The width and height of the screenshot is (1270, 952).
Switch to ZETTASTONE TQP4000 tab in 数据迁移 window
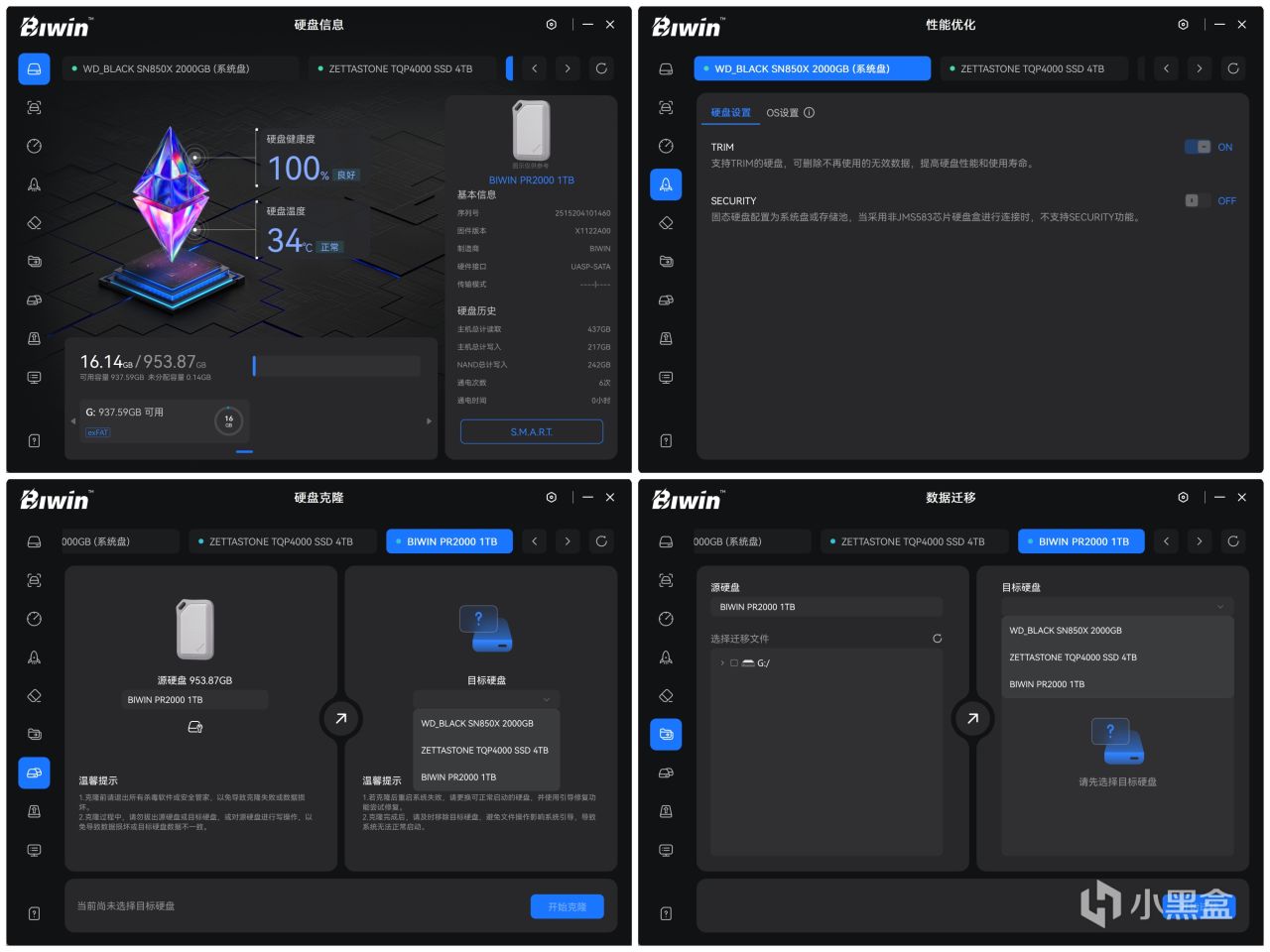(915, 541)
